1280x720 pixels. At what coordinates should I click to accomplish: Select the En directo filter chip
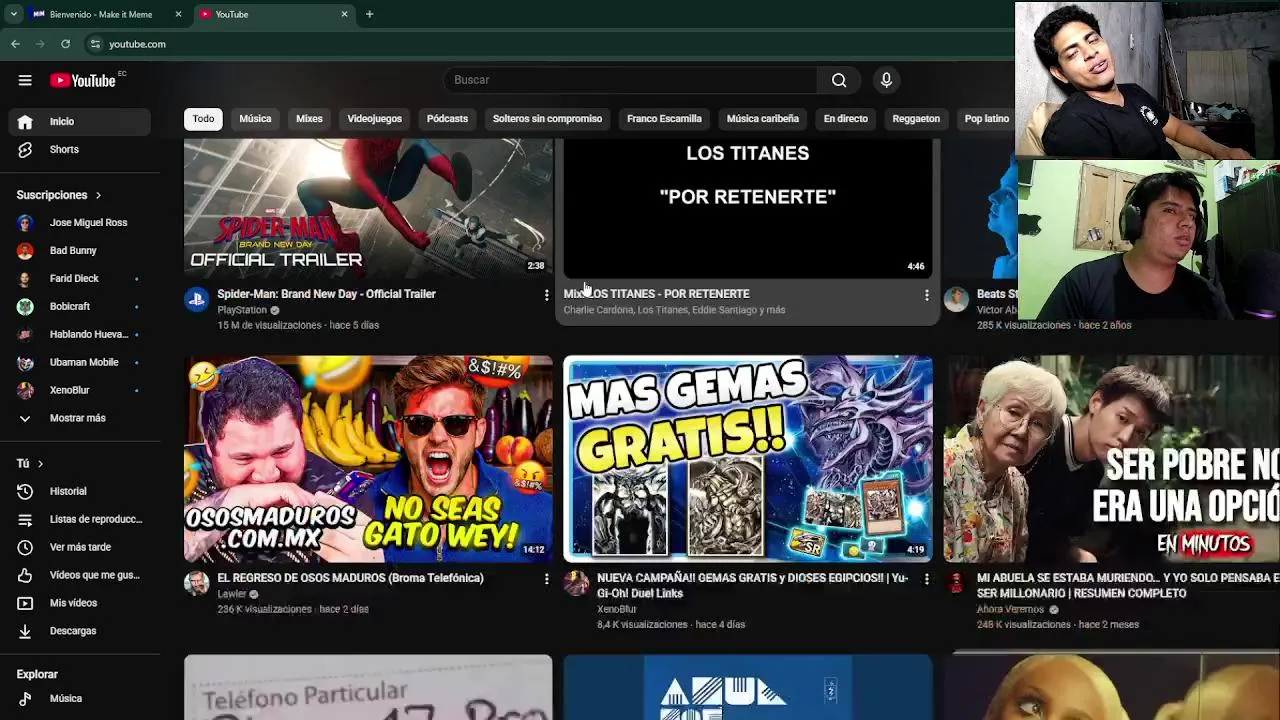(x=845, y=119)
